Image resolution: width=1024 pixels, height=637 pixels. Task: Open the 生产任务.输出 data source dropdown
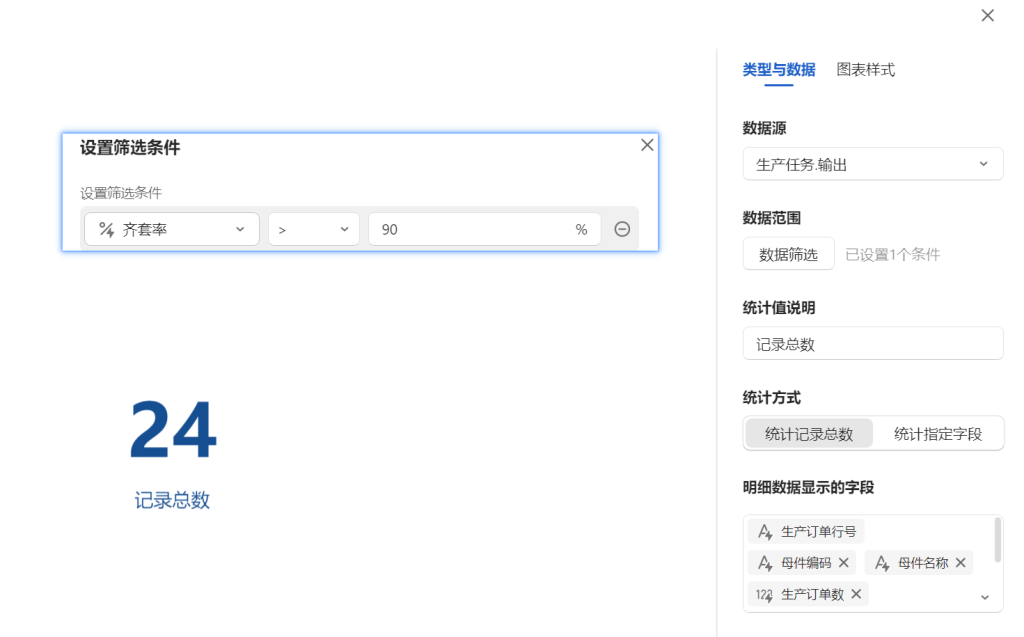tap(872, 164)
